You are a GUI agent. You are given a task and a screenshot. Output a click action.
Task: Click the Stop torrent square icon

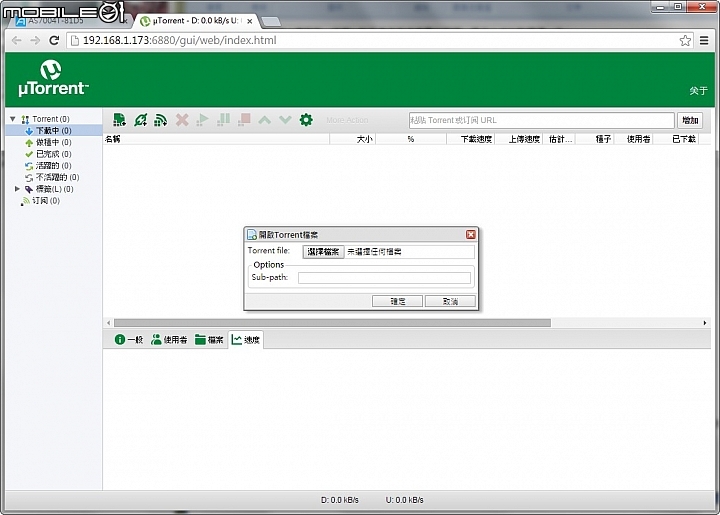point(244,120)
